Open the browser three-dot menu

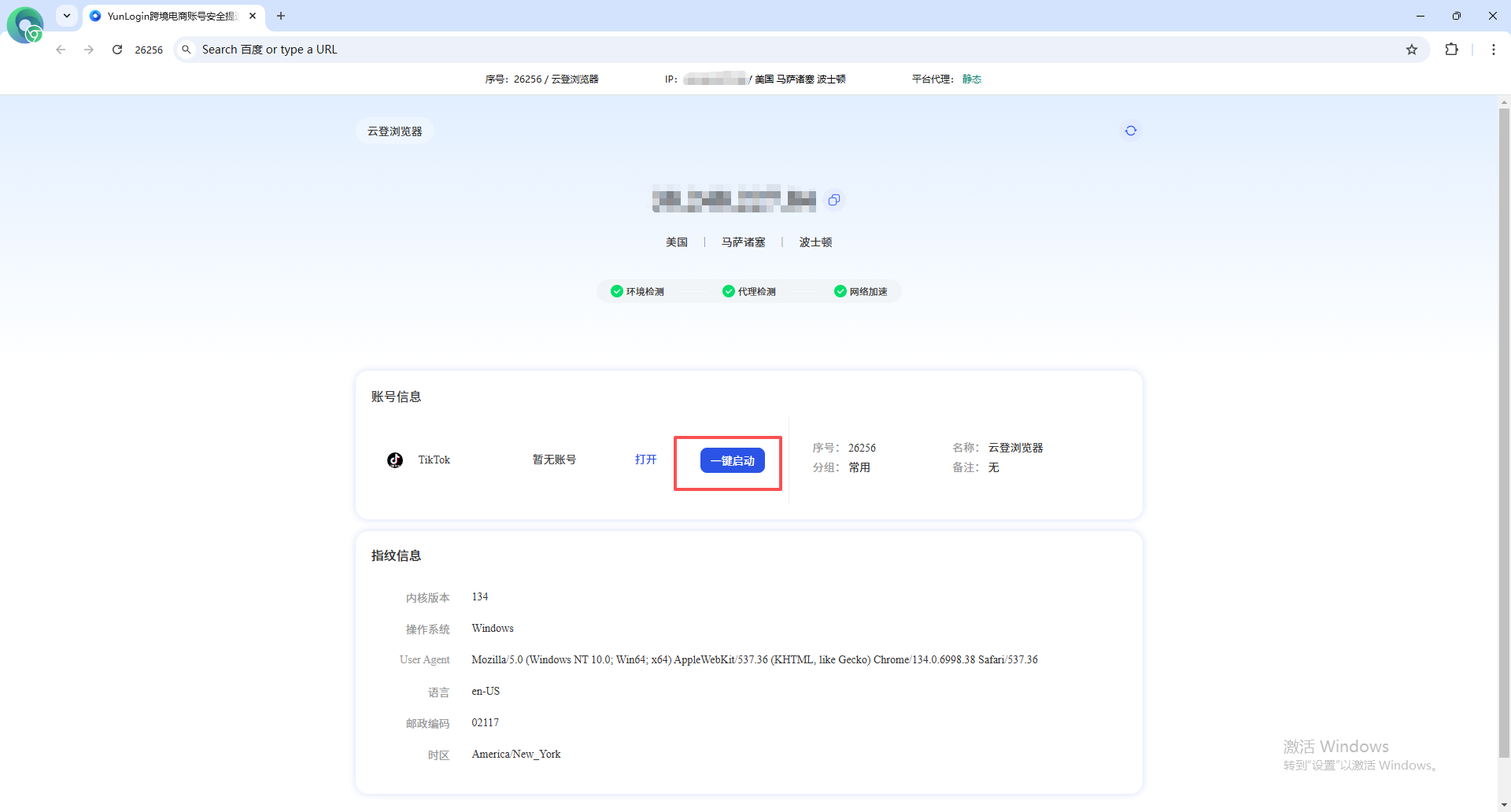point(1494,49)
